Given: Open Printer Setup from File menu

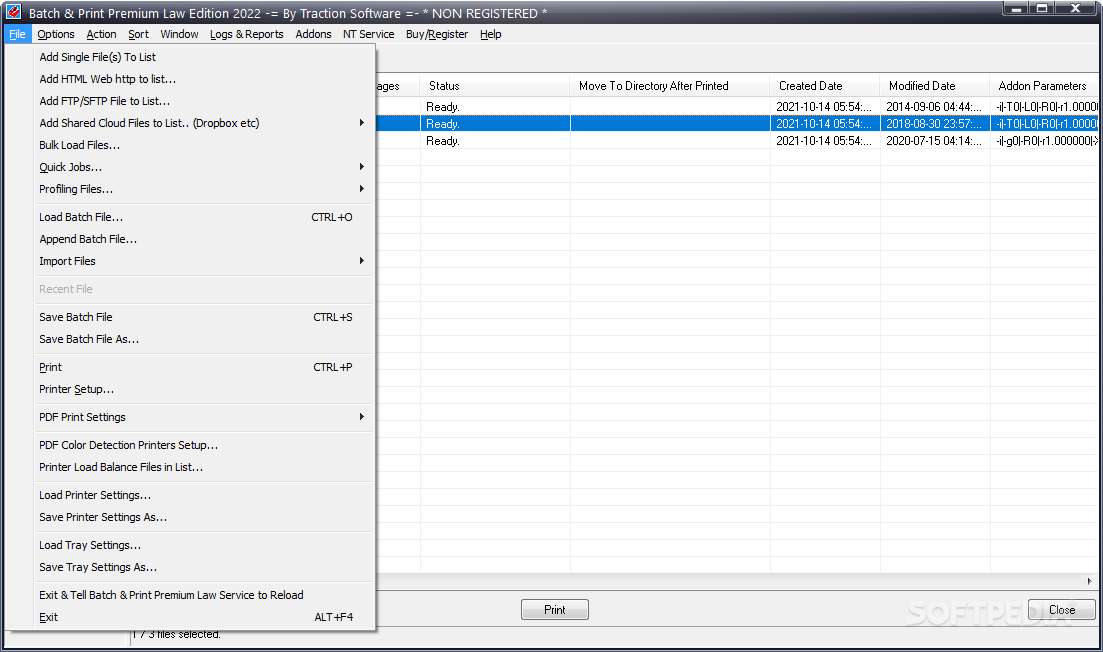Looking at the screenshot, I should (204, 388).
